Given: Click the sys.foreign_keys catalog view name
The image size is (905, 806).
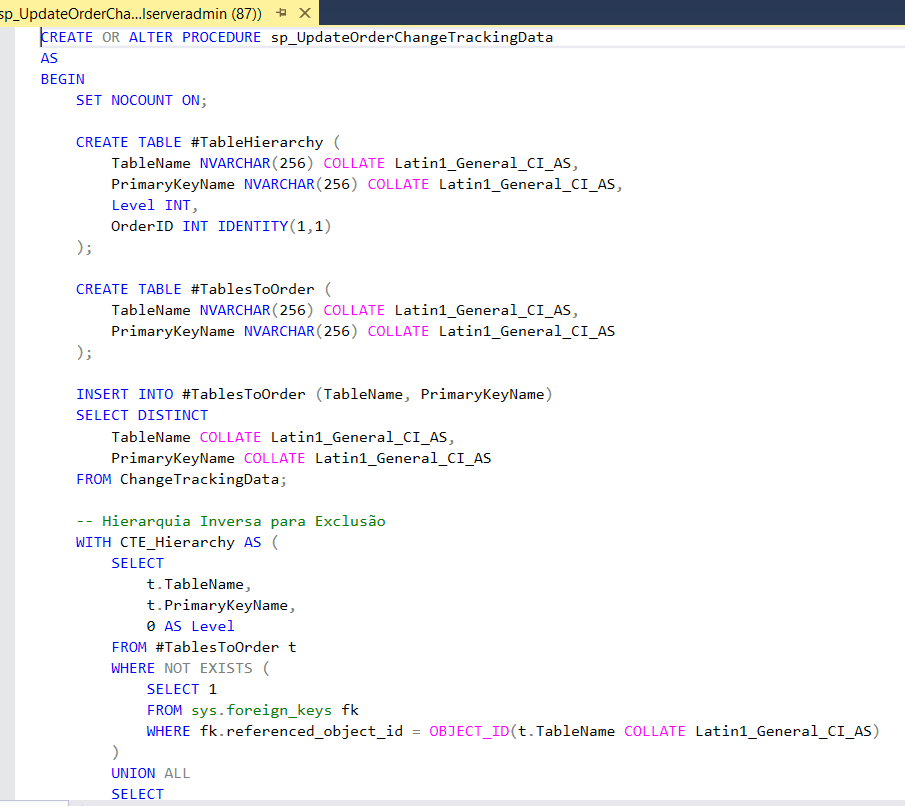Looking at the screenshot, I should [261, 711].
